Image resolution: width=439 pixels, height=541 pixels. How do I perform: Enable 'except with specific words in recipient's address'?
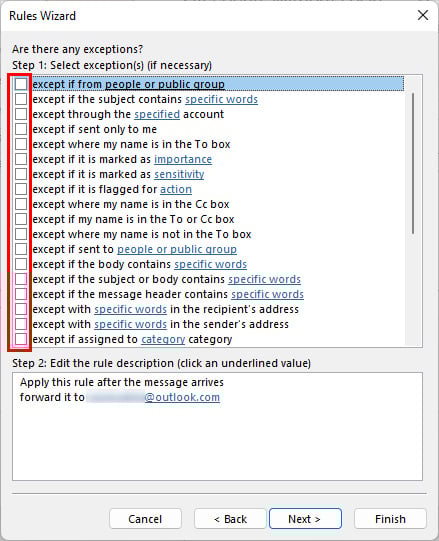pos(21,309)
